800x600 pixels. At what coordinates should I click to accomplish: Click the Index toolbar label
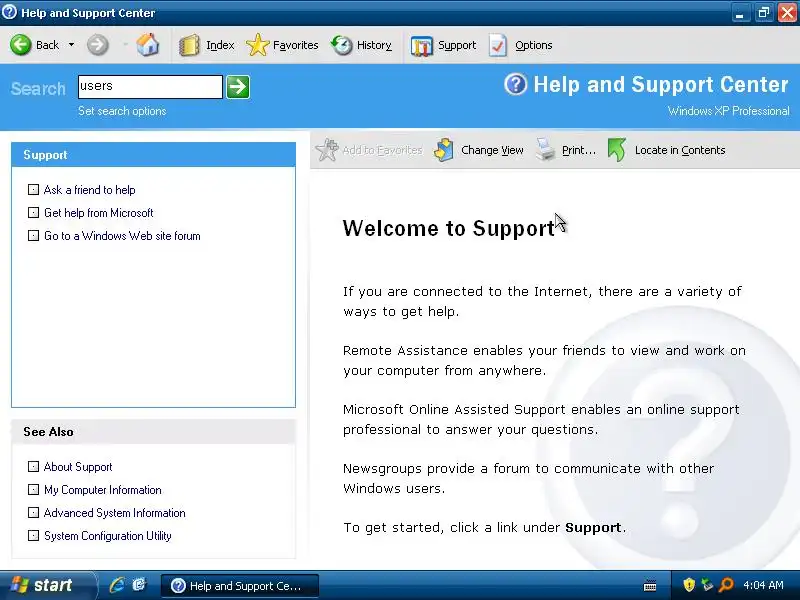tap(220, 45)
